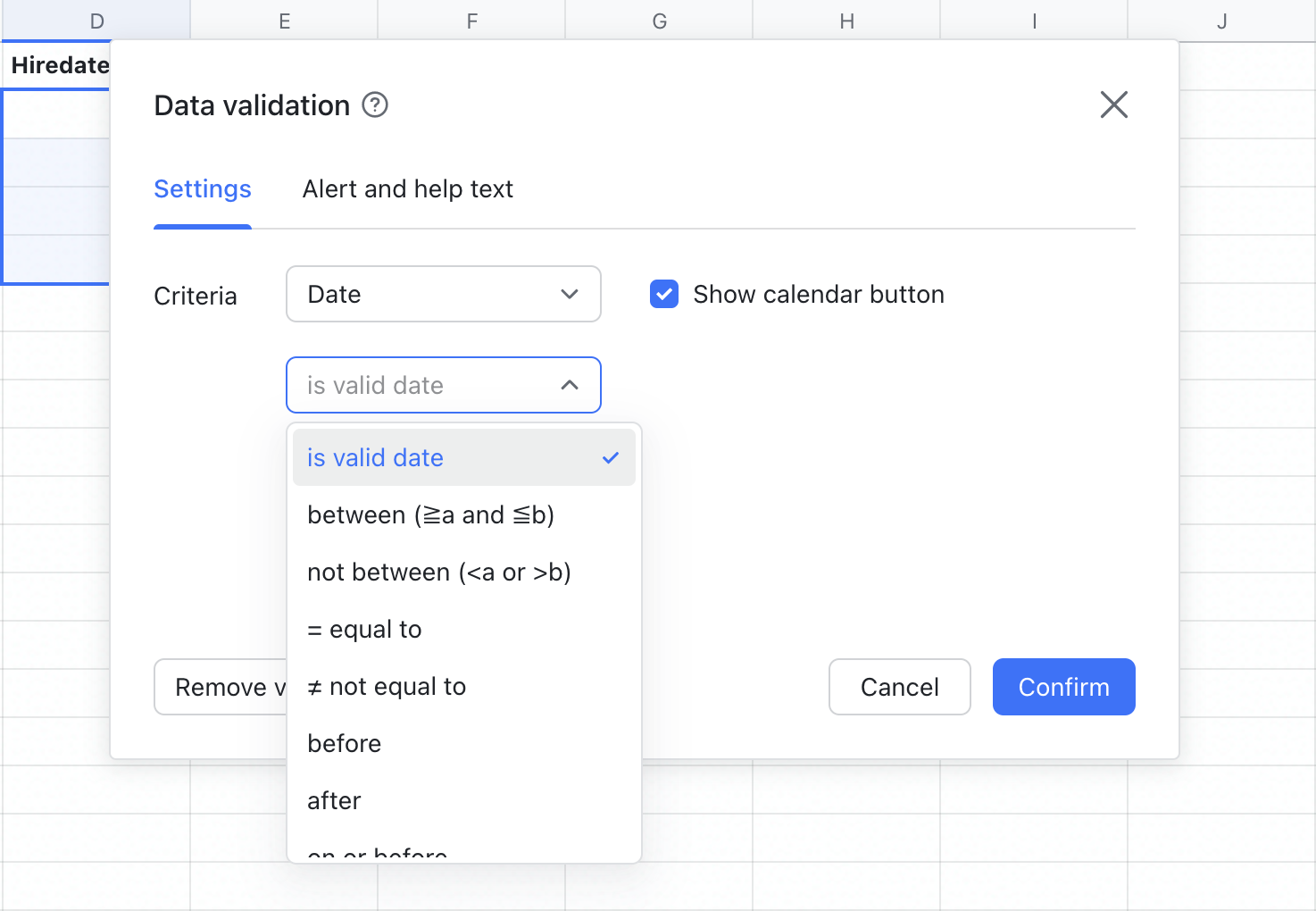Open the Data validation help tooltip
The image size is (1316, 911).
[376, 104]
